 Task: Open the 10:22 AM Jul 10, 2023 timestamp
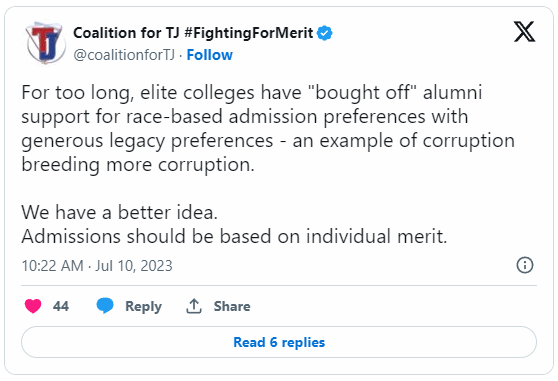(x=97, y=266)
